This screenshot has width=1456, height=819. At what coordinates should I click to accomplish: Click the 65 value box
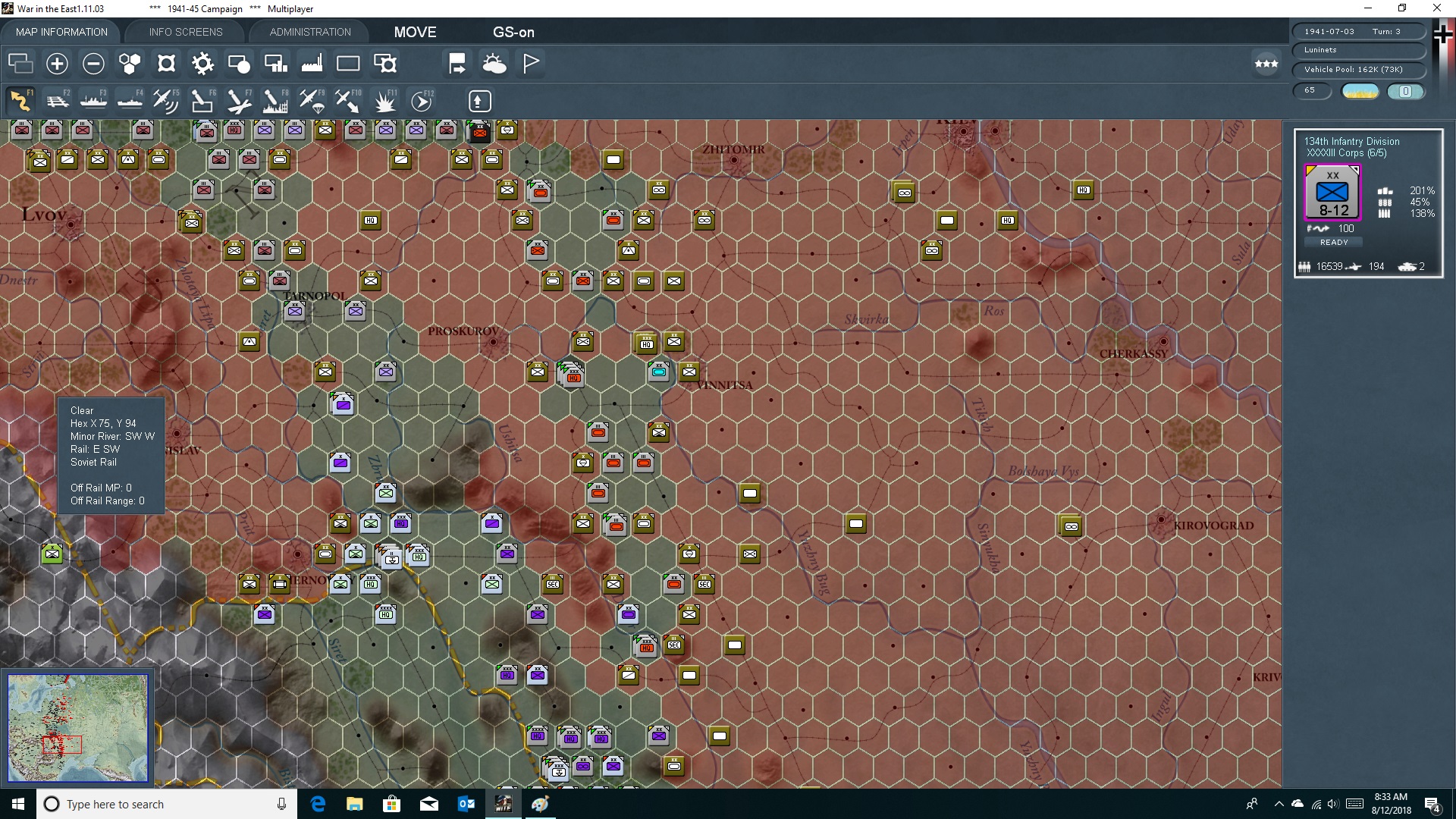click(x=1313, y=90)
